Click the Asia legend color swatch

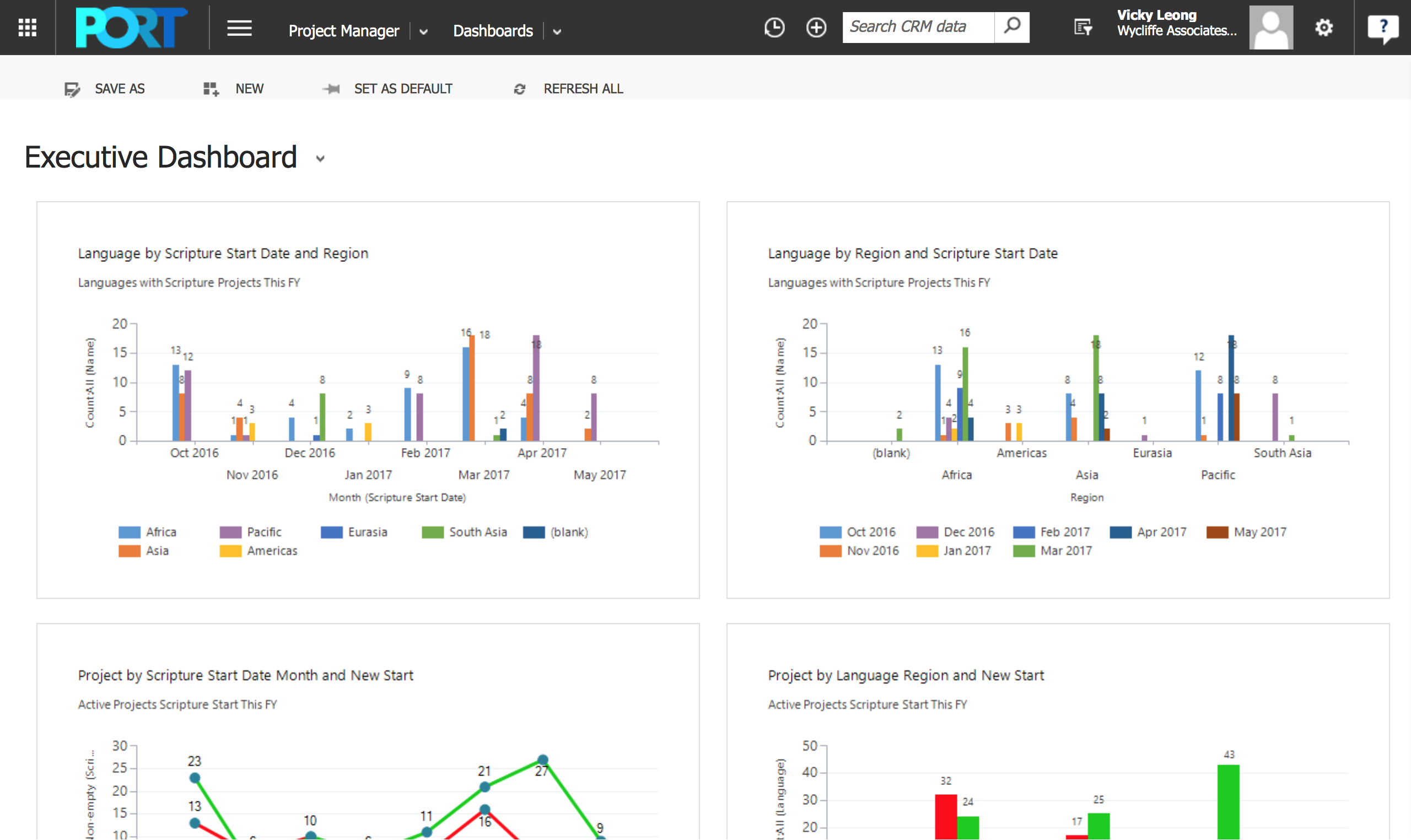(129, 551)
